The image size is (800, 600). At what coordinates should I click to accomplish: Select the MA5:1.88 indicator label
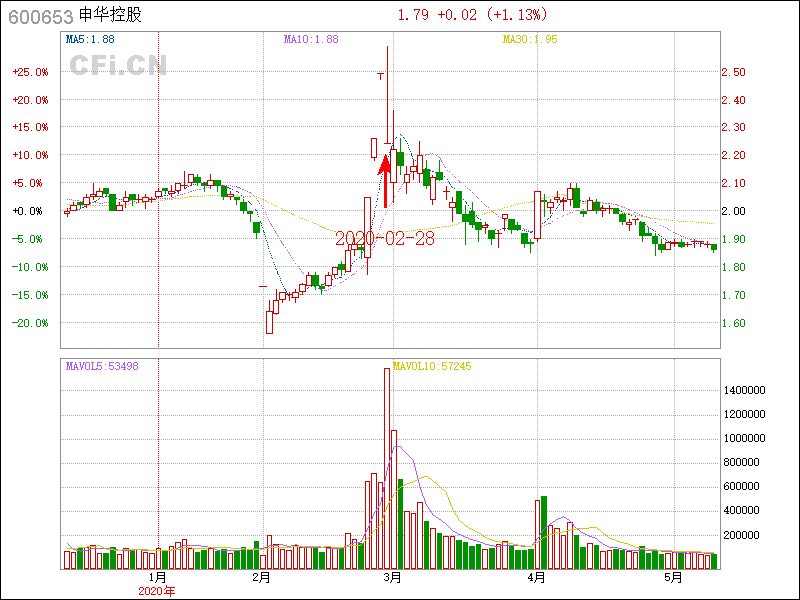pyautogui.click(x=90, y=39)
